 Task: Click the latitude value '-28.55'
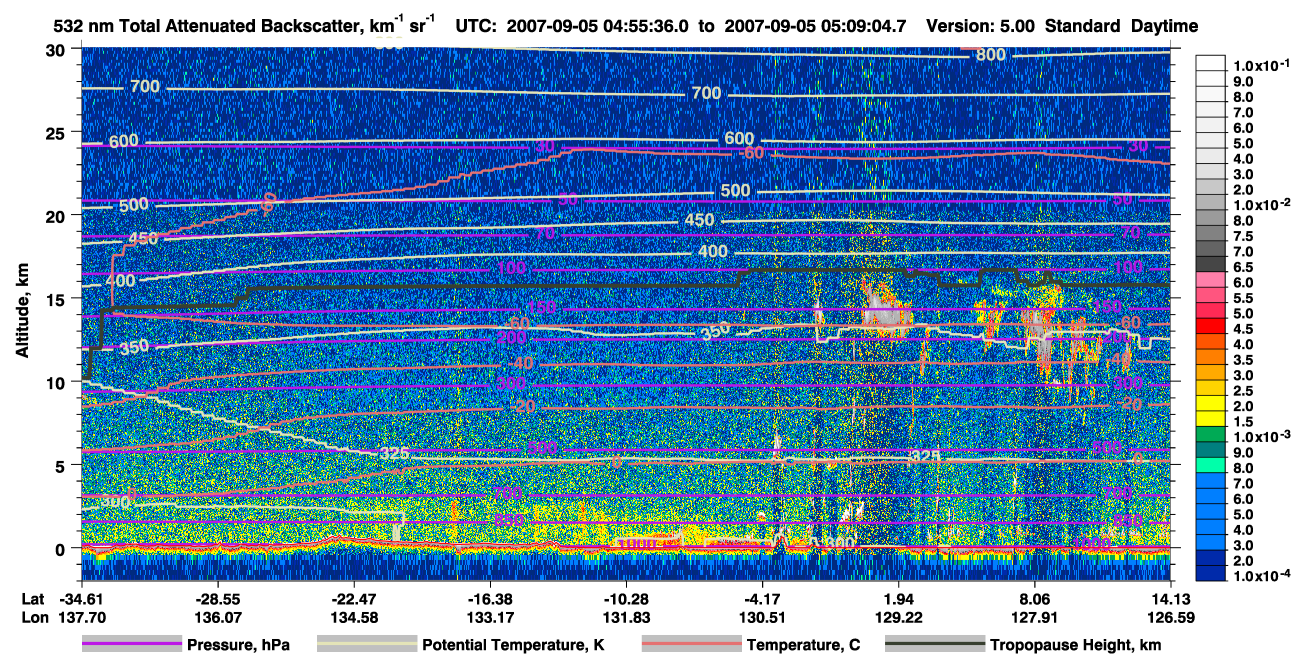pyautogui.click(x=217, y=598)
